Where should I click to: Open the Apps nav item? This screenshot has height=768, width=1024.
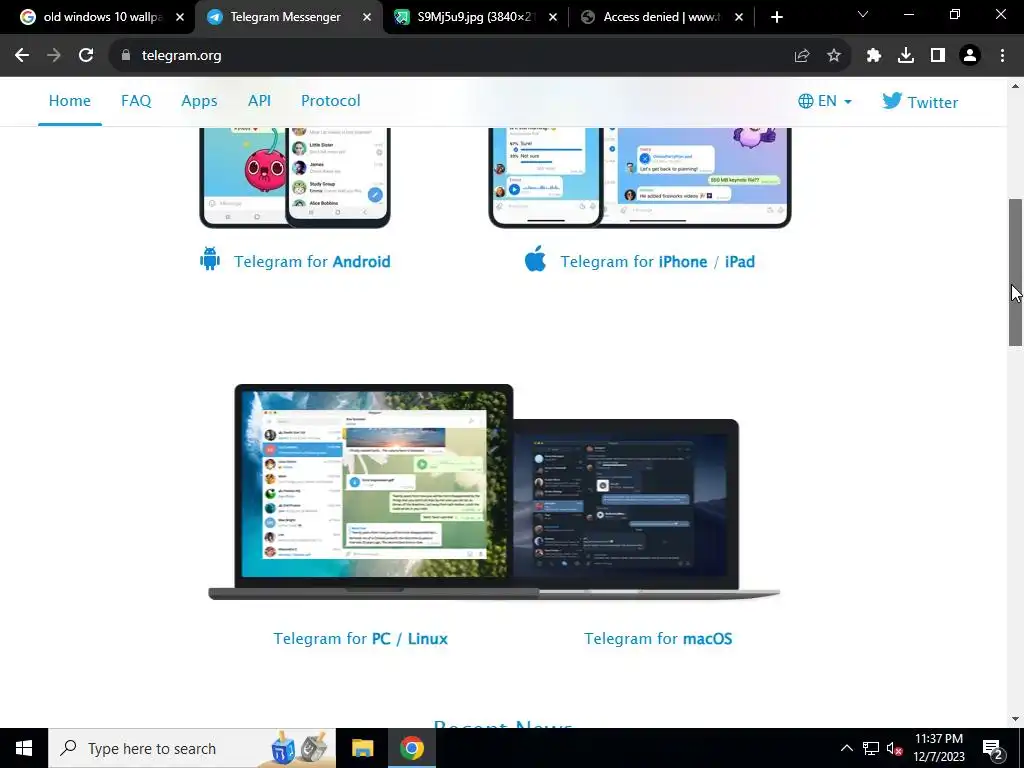199,101
